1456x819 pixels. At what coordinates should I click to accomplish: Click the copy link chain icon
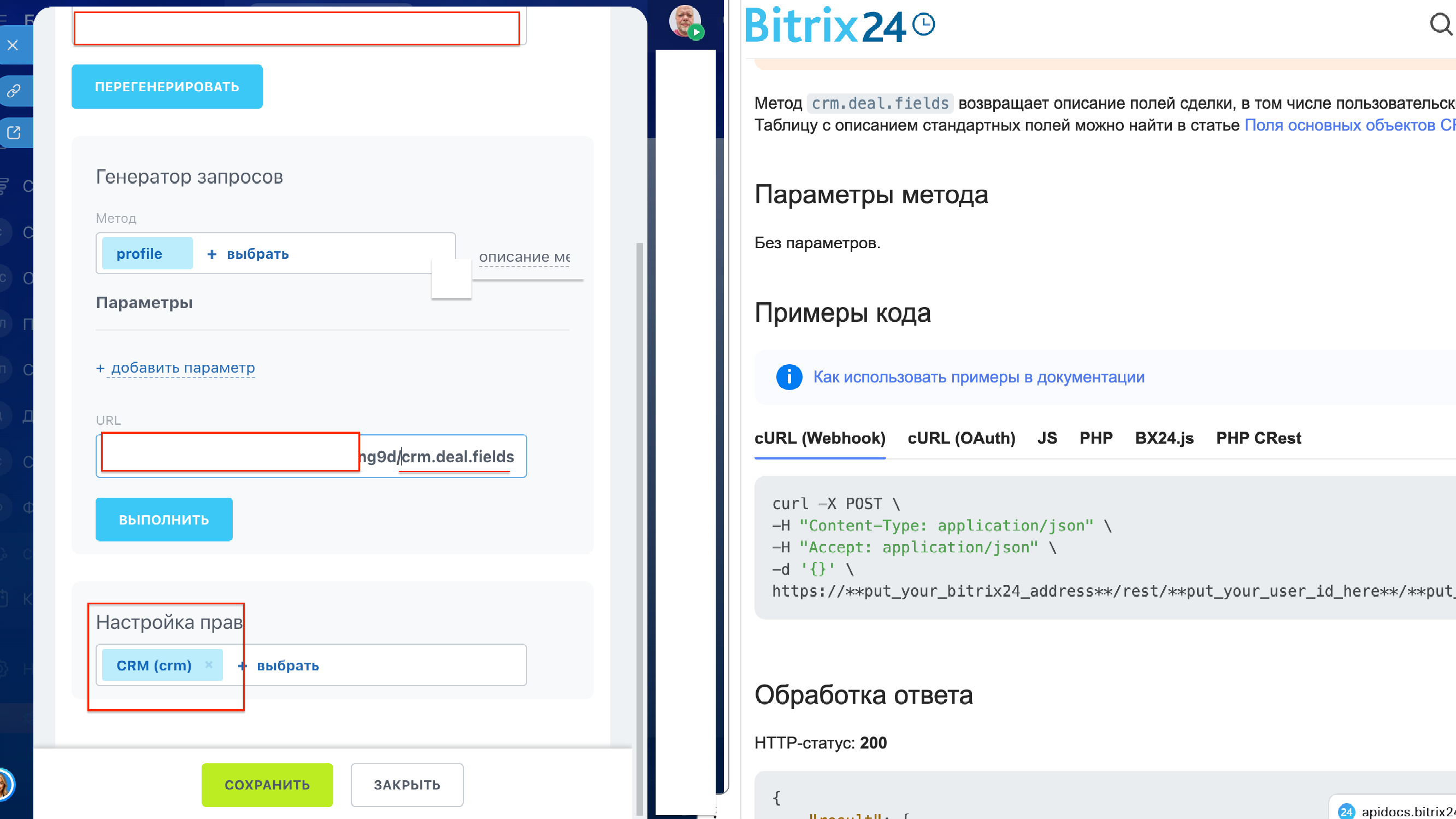tap(14, 91)
